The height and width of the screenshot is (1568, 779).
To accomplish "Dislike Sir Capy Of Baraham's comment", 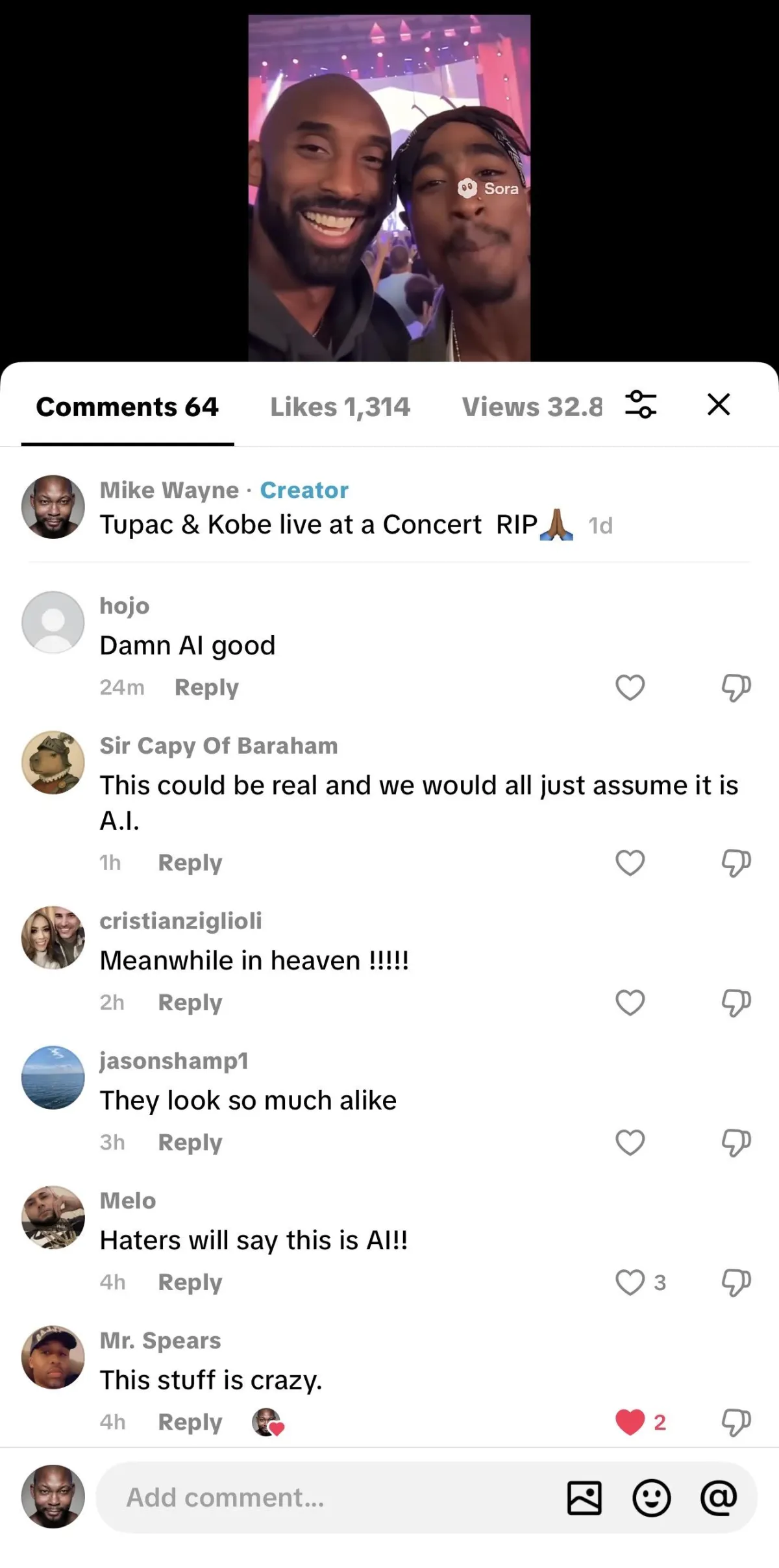I will click(736, 862).
